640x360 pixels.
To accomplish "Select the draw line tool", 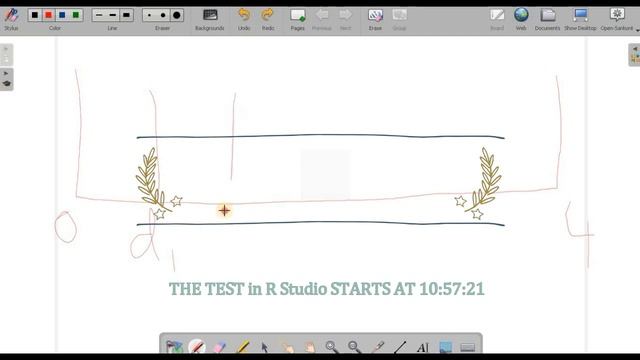I will 400,347.
